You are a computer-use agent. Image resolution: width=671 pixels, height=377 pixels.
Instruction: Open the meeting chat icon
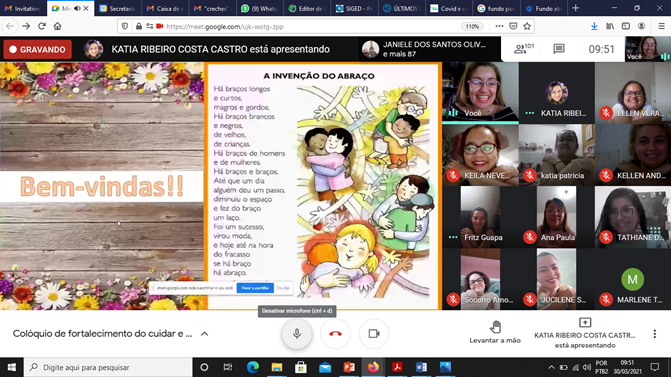(x=558, y=49)
